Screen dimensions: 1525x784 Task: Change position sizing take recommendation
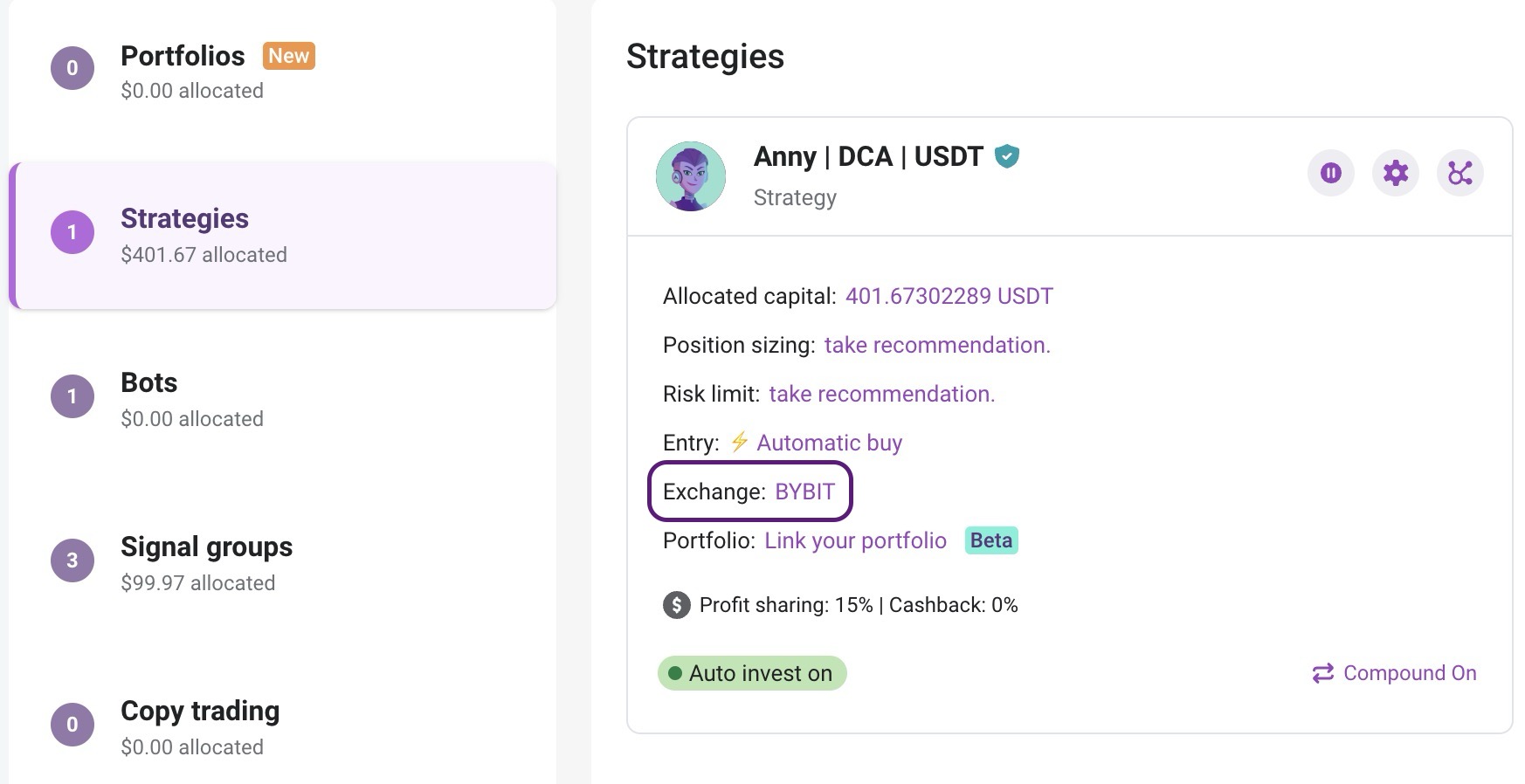click(x=936, y=345)
